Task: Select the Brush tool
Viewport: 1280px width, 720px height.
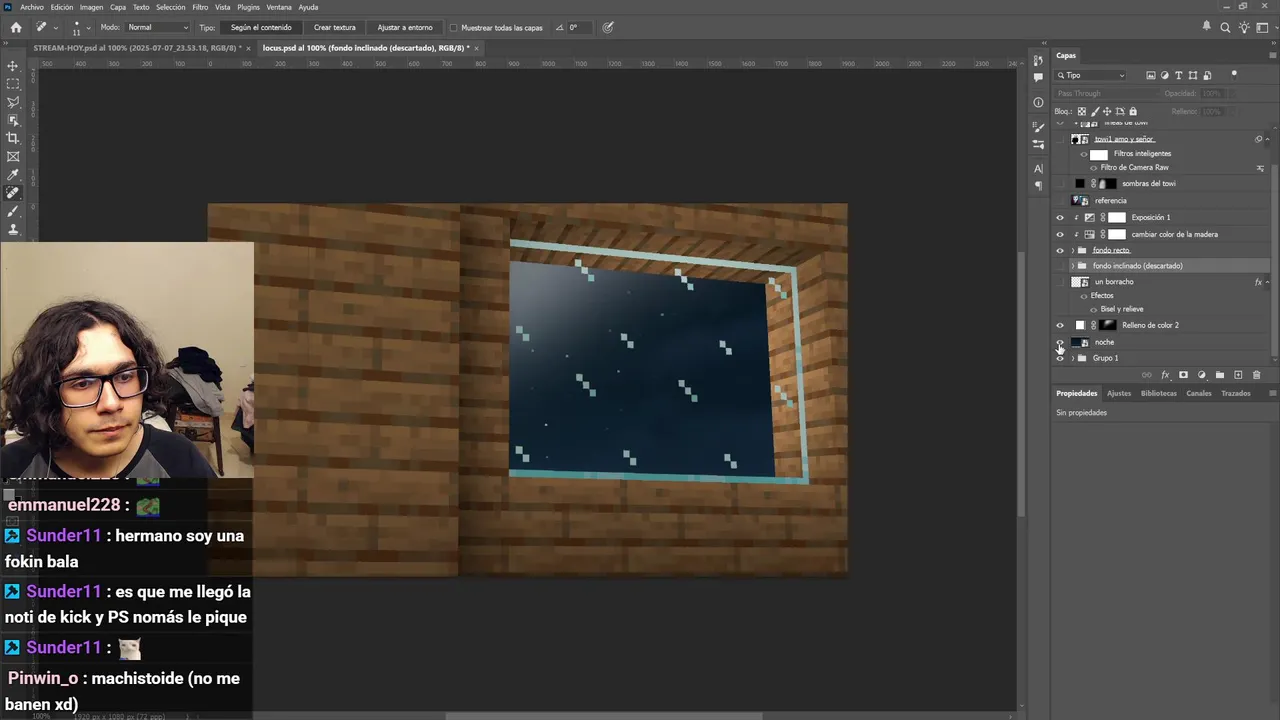Action: click(13, 211)
